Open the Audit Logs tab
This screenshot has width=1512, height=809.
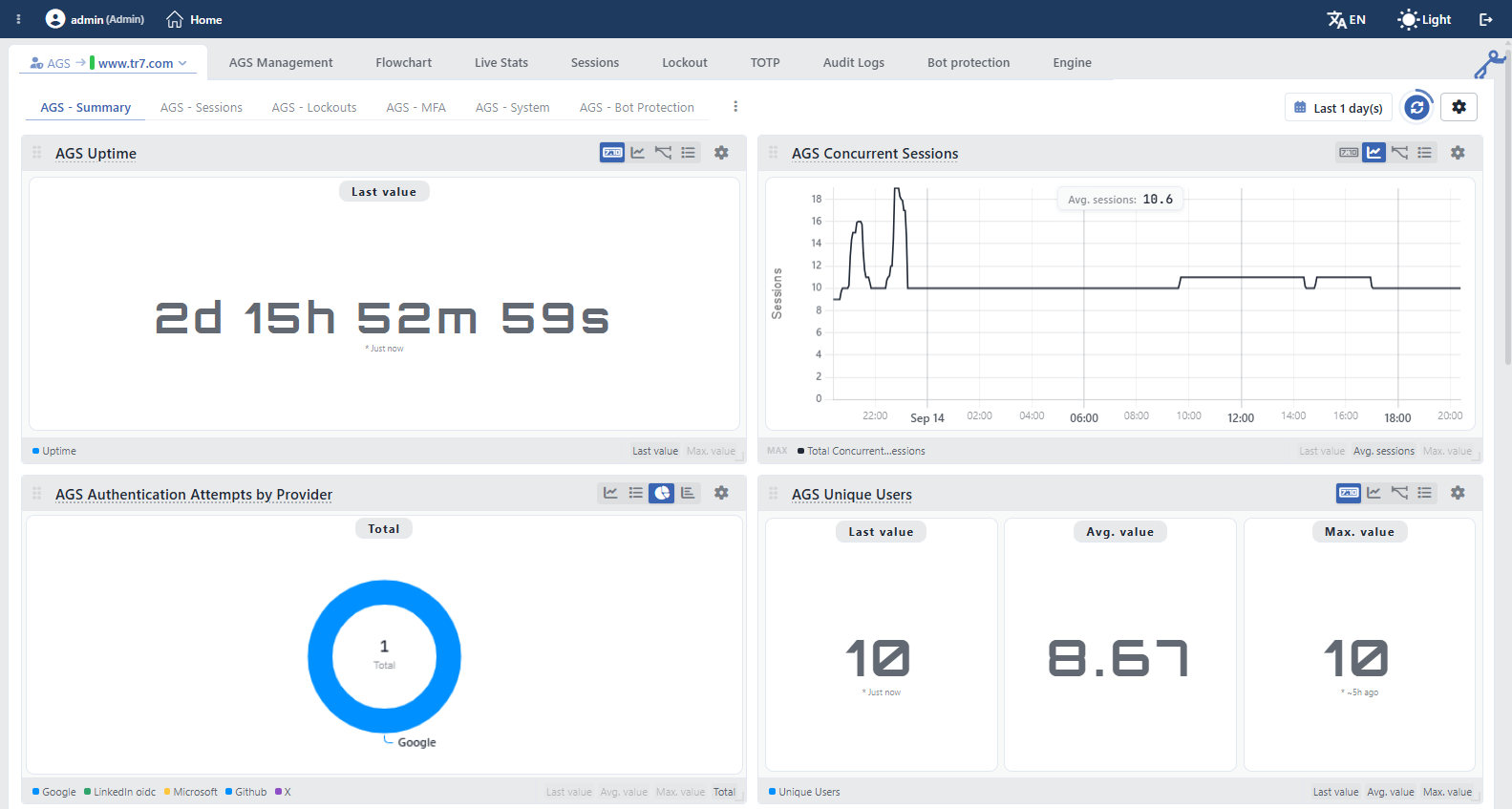854,62
